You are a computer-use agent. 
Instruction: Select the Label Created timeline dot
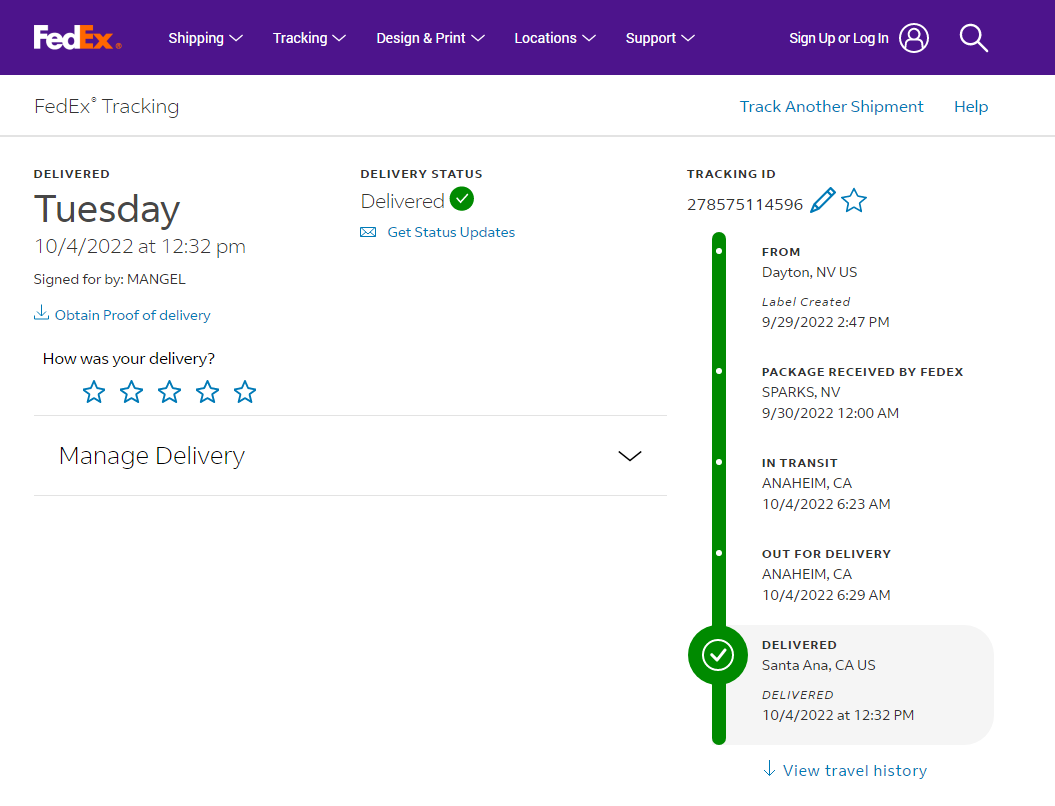[719, 251]
